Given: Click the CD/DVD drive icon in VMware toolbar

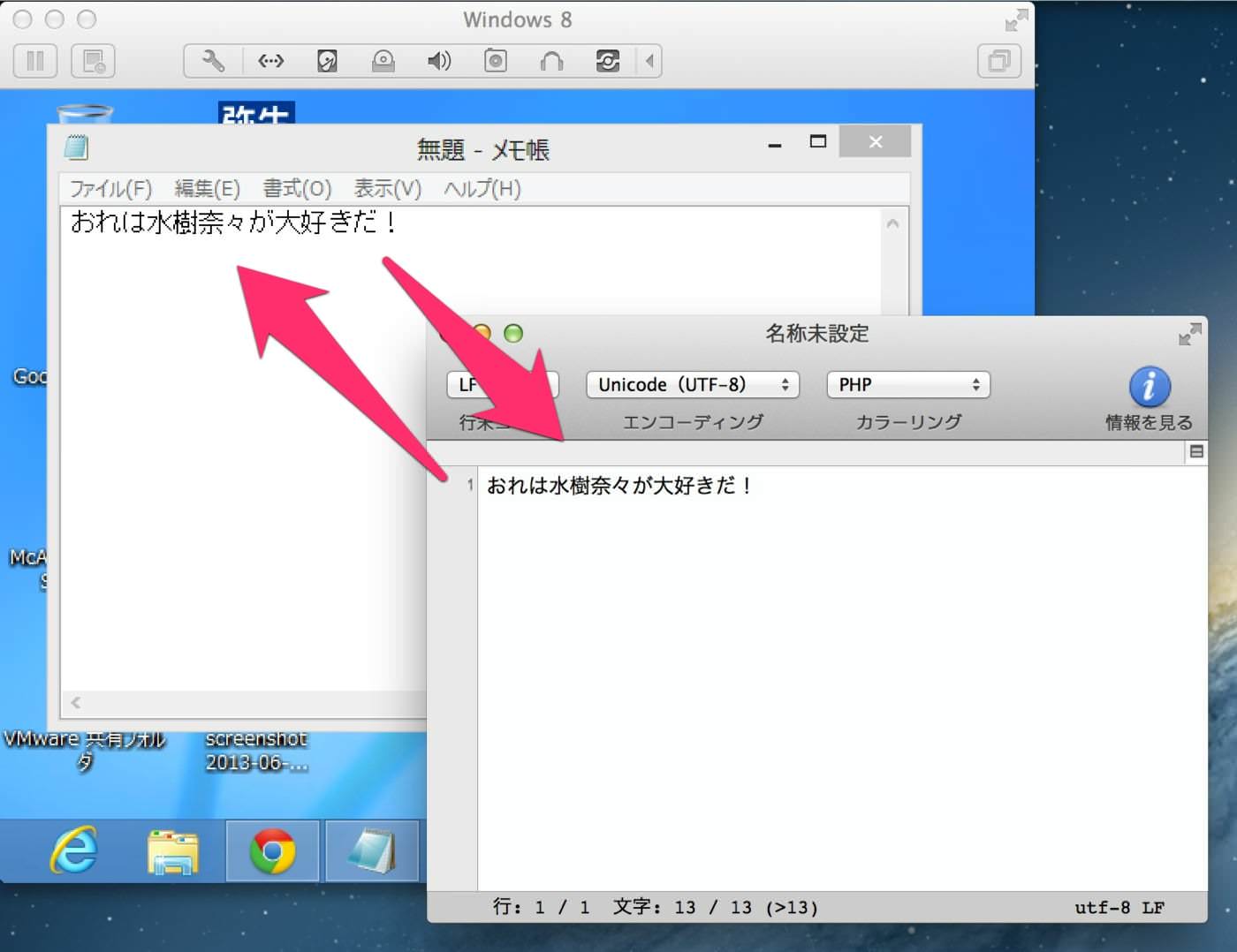Looking at the screenshot, I should pyautogui.click(x=383, y=61).
